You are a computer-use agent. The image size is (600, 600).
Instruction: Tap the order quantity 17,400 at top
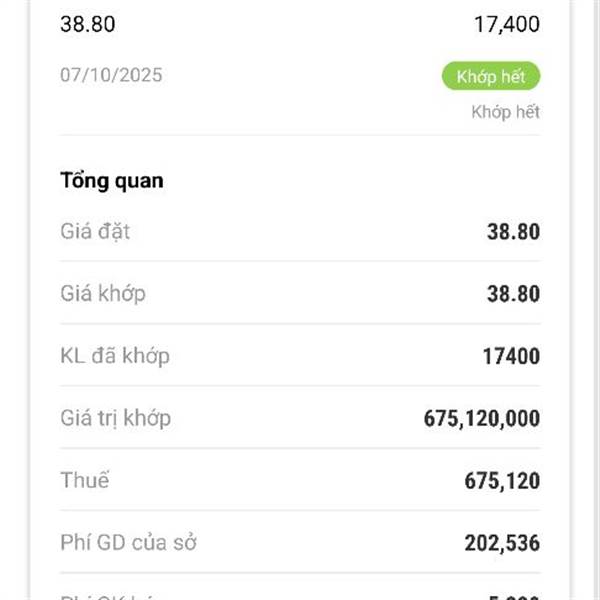[x=507, y=24]
